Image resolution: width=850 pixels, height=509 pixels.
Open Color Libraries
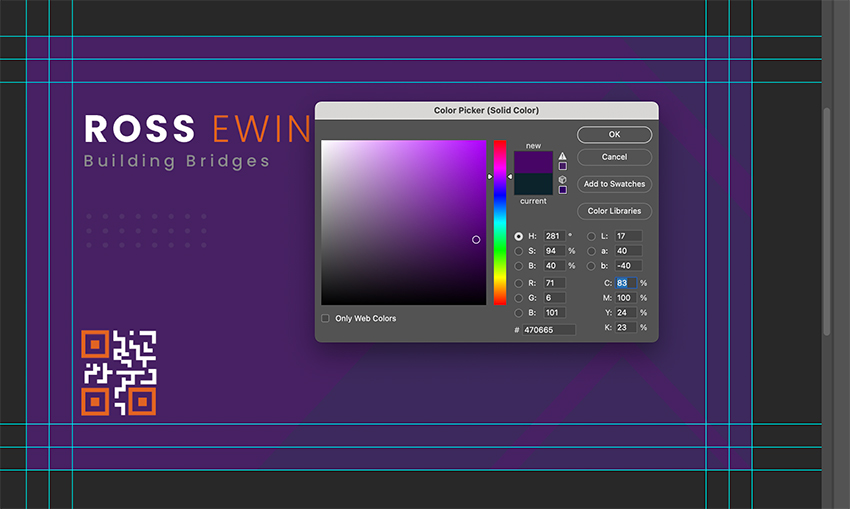614,211
